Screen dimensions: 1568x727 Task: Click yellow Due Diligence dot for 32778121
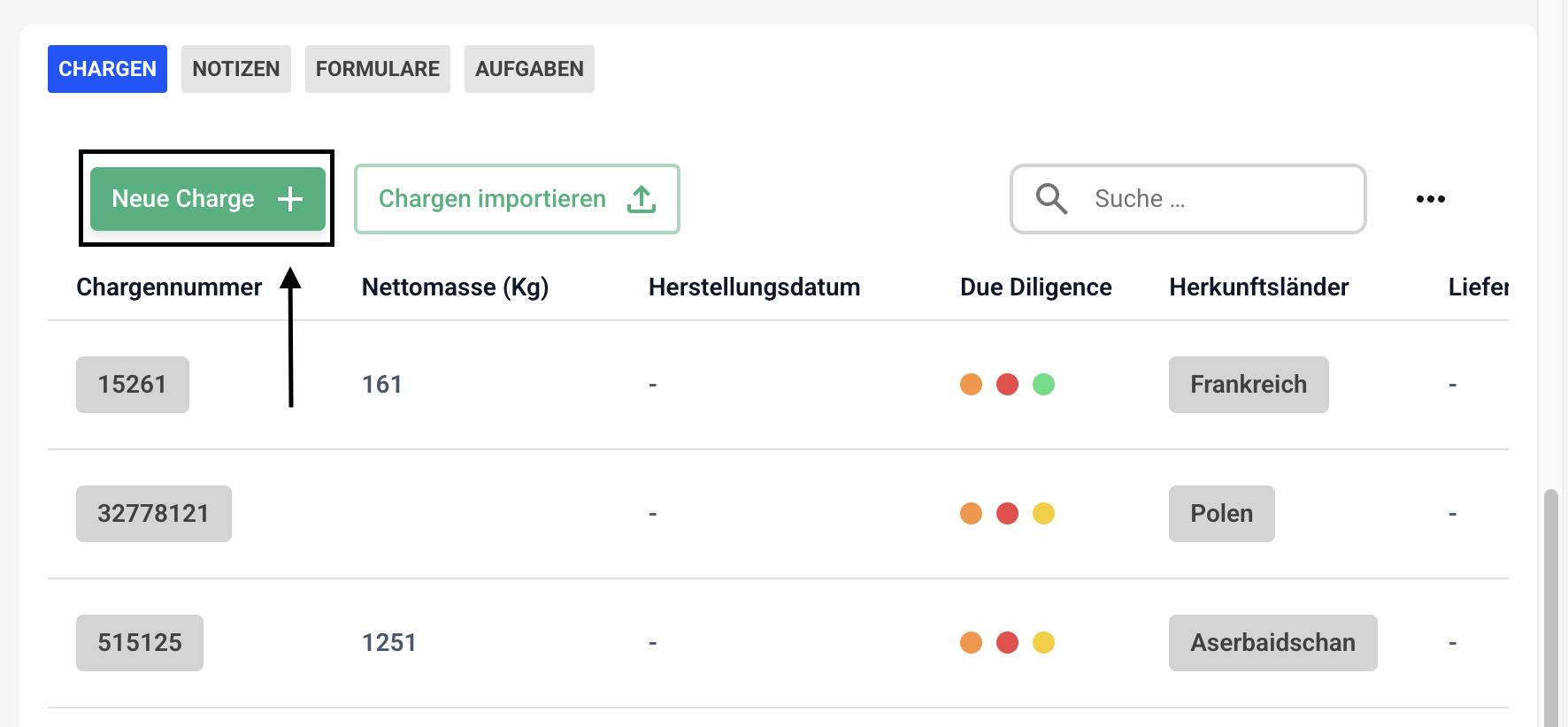coord(1043,514)
